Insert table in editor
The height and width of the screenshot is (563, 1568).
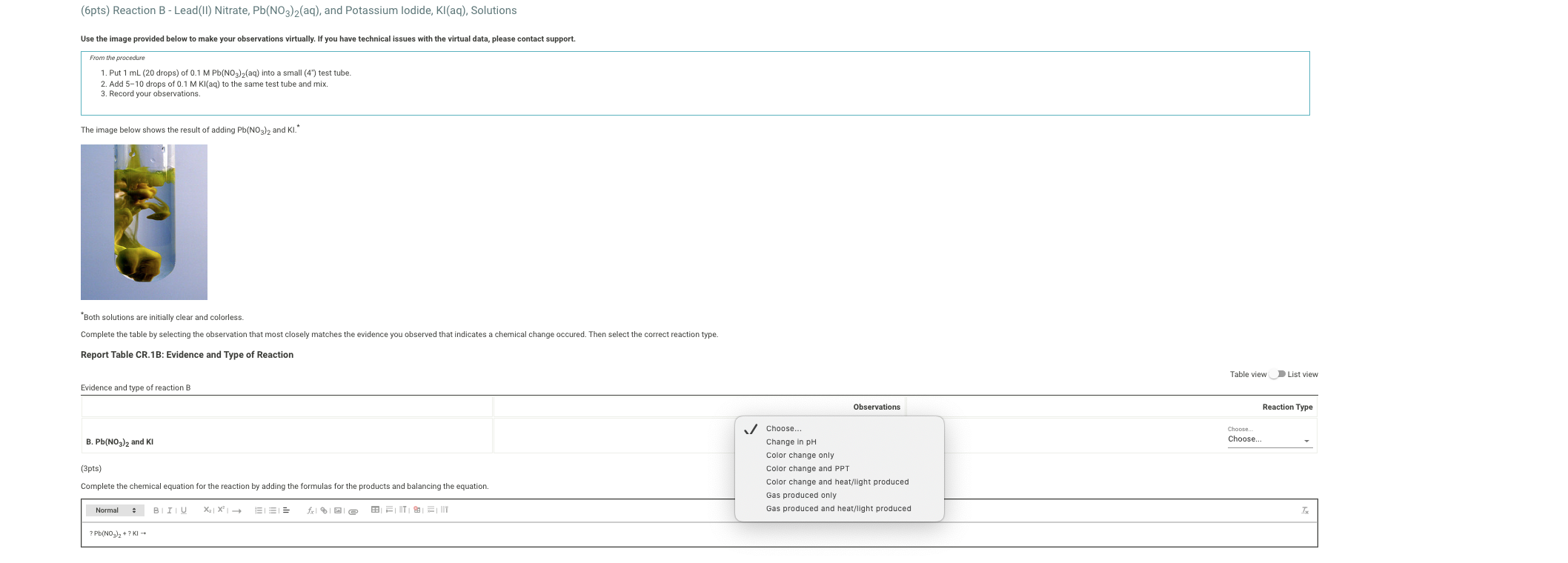pos(376,510)
